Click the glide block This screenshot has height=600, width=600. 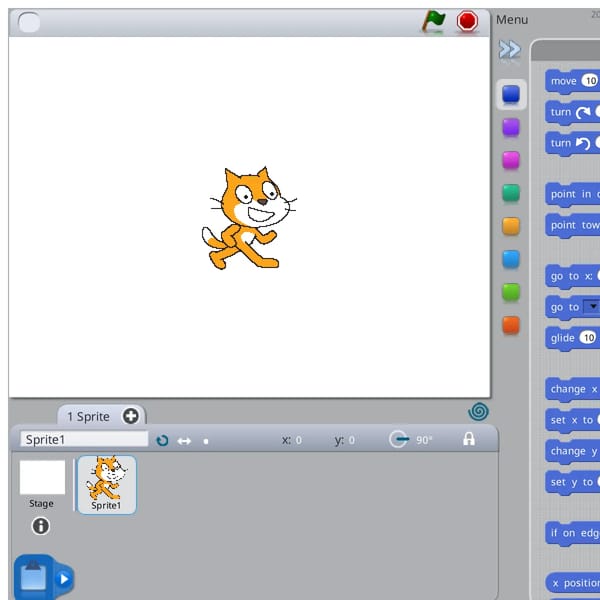click(x=572, y=338)
